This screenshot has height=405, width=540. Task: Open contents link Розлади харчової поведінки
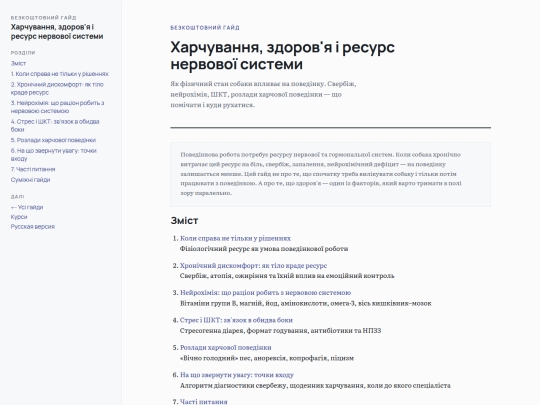[226, 347]
